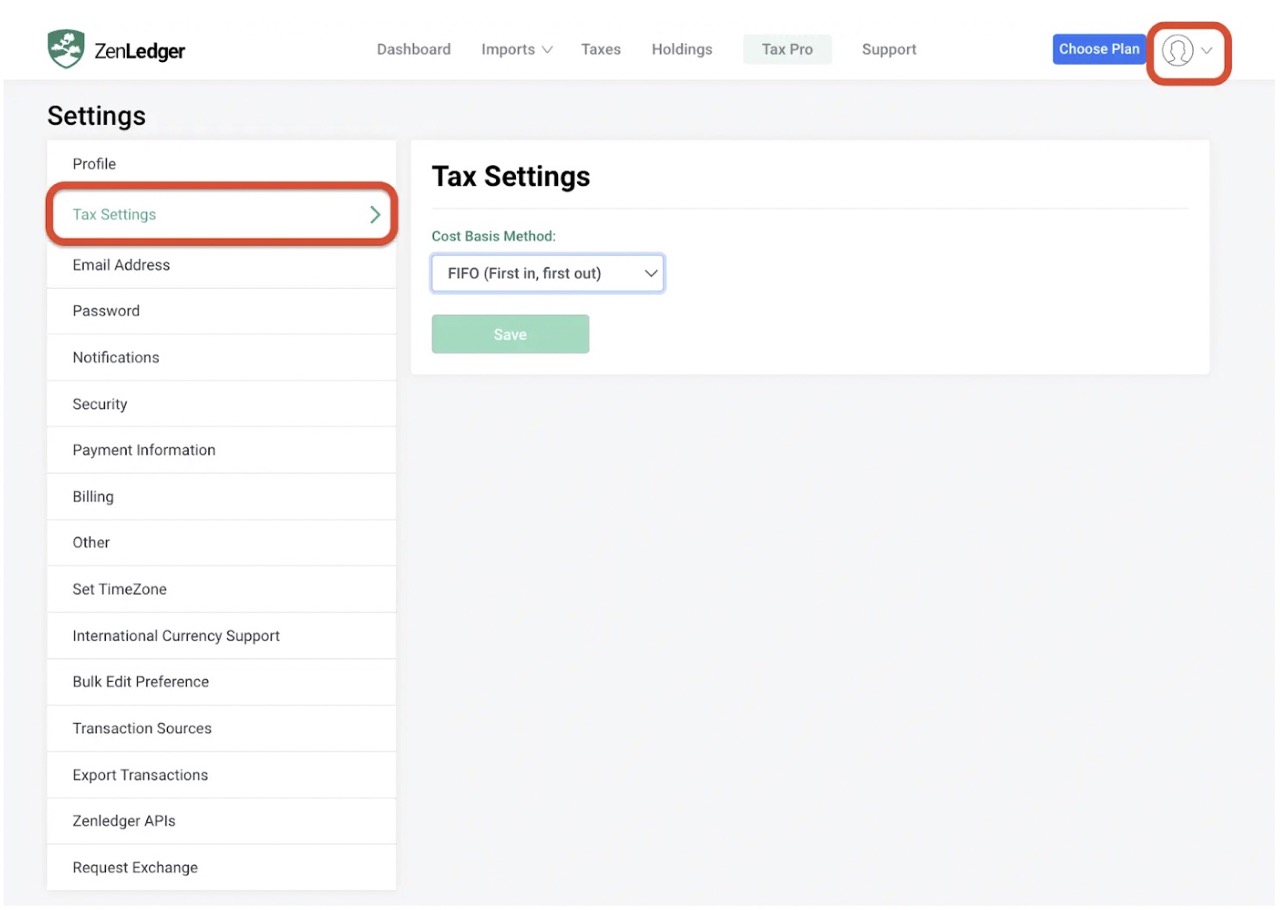Click the Choose Plan button
The width and height of the screenshot is (1280, 910).
1098,49
